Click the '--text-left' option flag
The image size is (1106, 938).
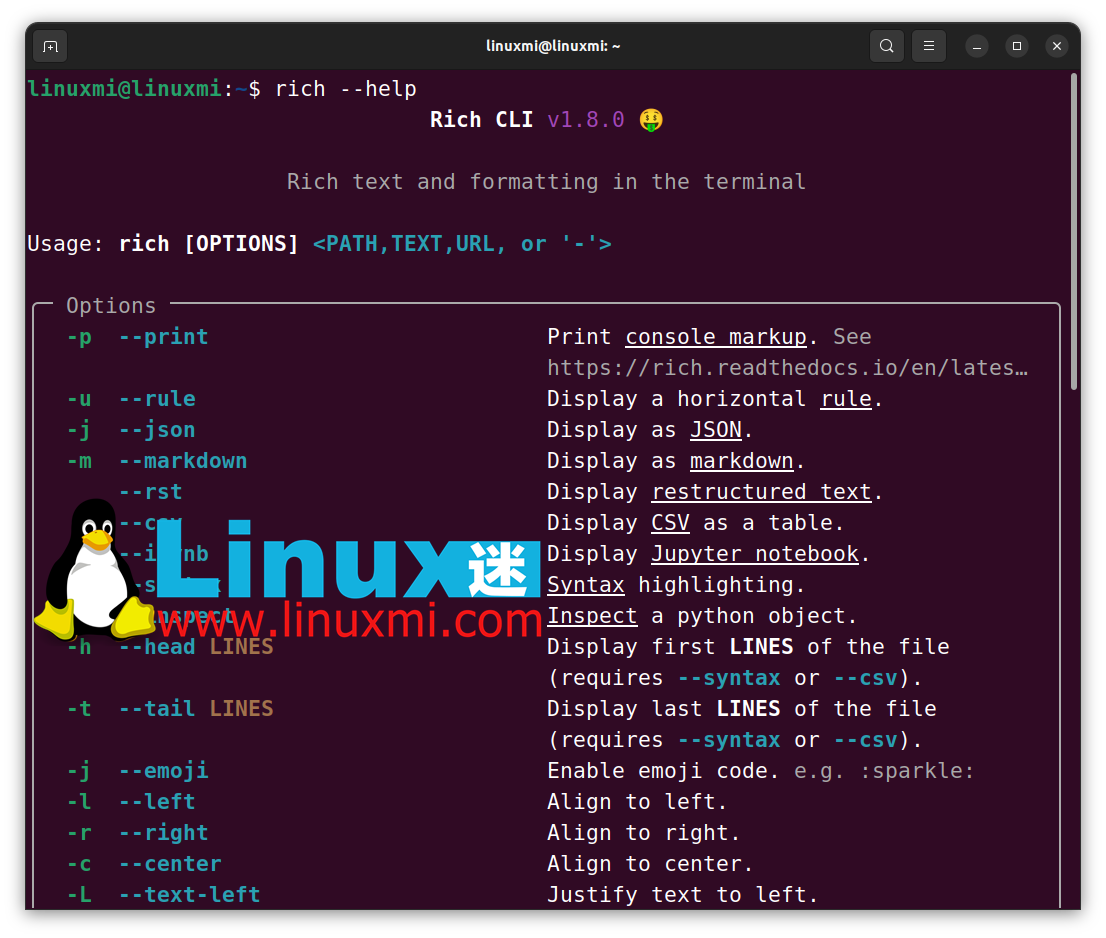189,895
